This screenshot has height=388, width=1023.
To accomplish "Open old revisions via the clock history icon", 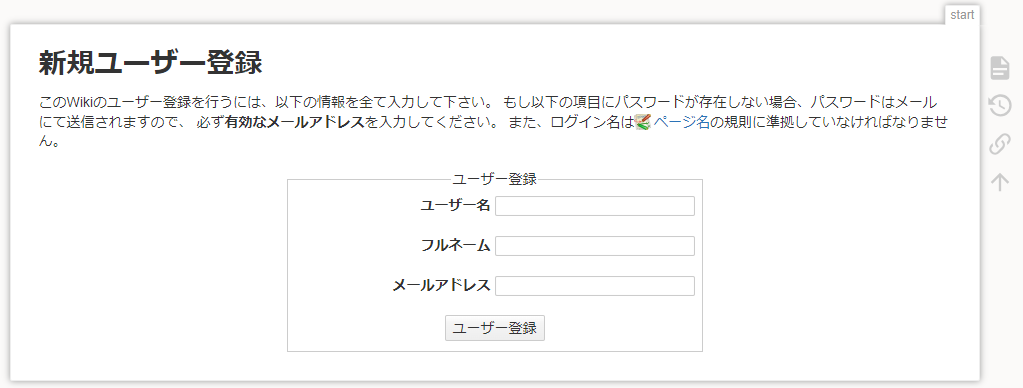I will click(x=1000, y=105).
